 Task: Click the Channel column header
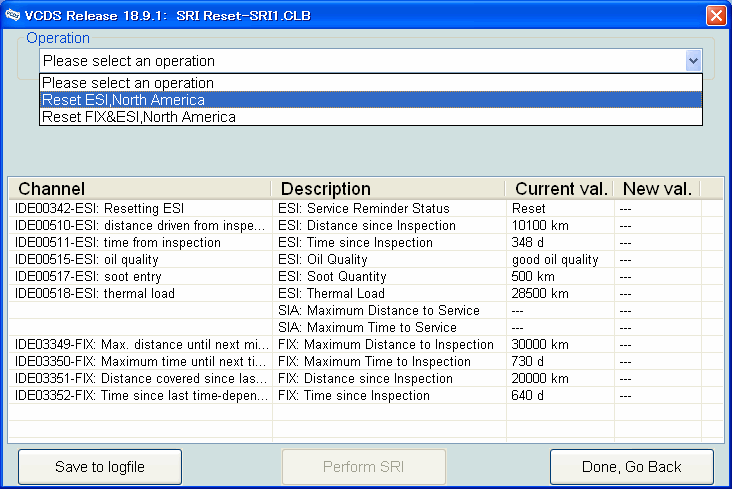point(140,189)
